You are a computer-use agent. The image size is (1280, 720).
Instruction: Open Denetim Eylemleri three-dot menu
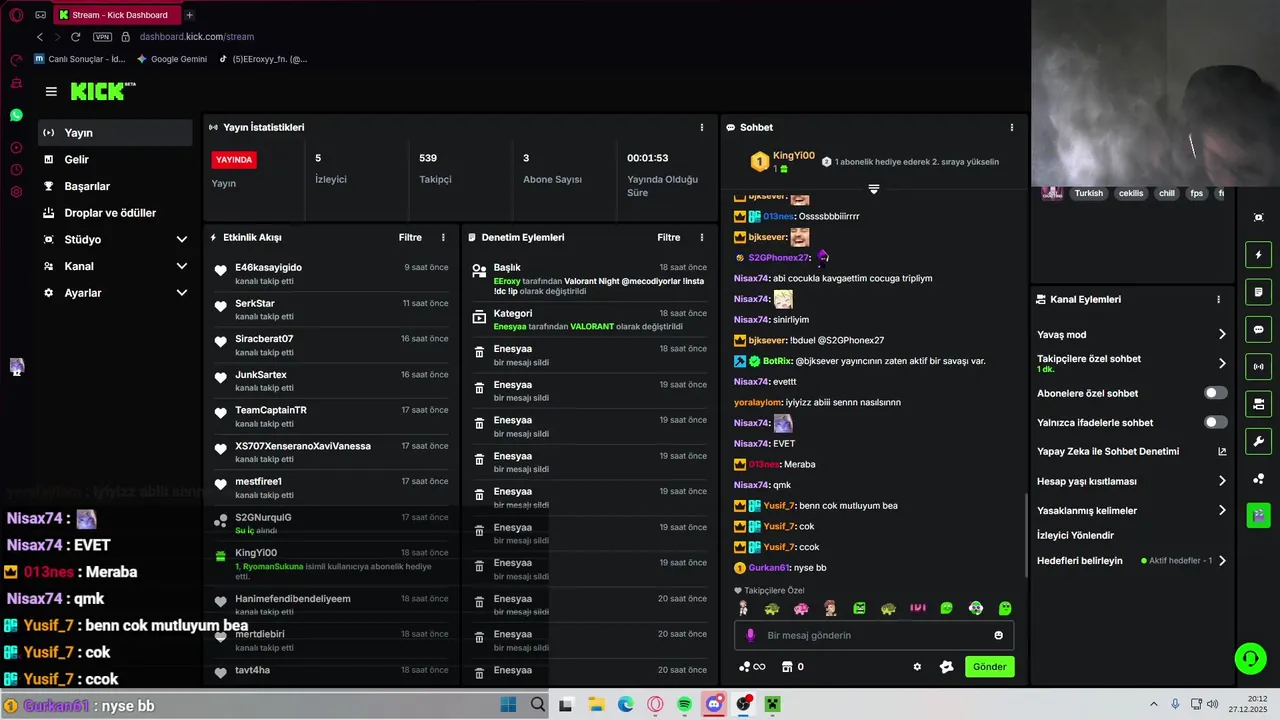702,237
